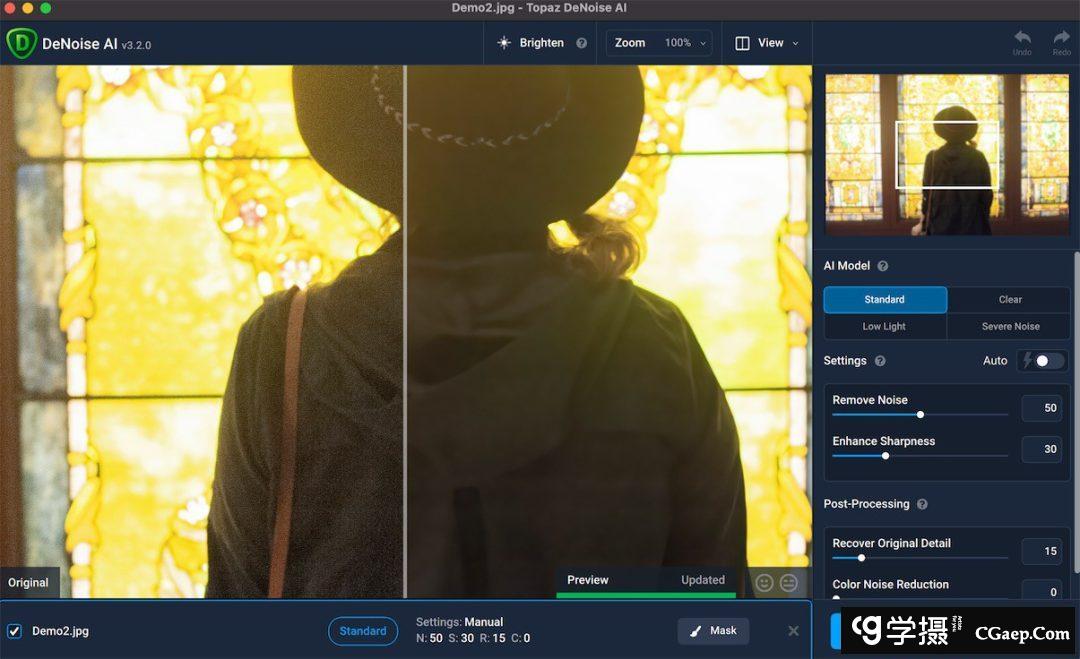Click the Undo arrow icon
This screenshot has width=1080, height=659.
click(x=1022, y=38)
